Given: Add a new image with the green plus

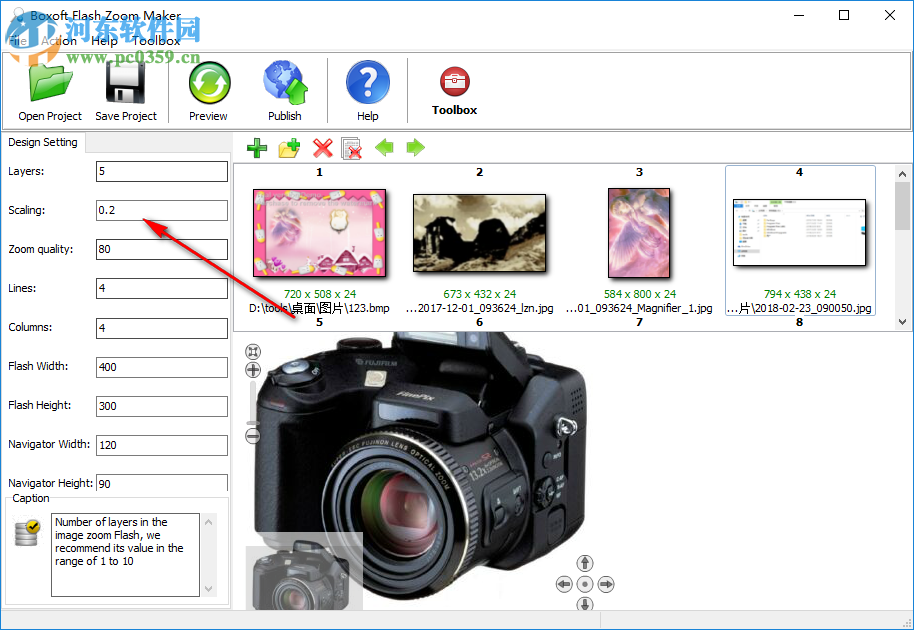Looking at the screenshot, I should [x=256, y=148].
